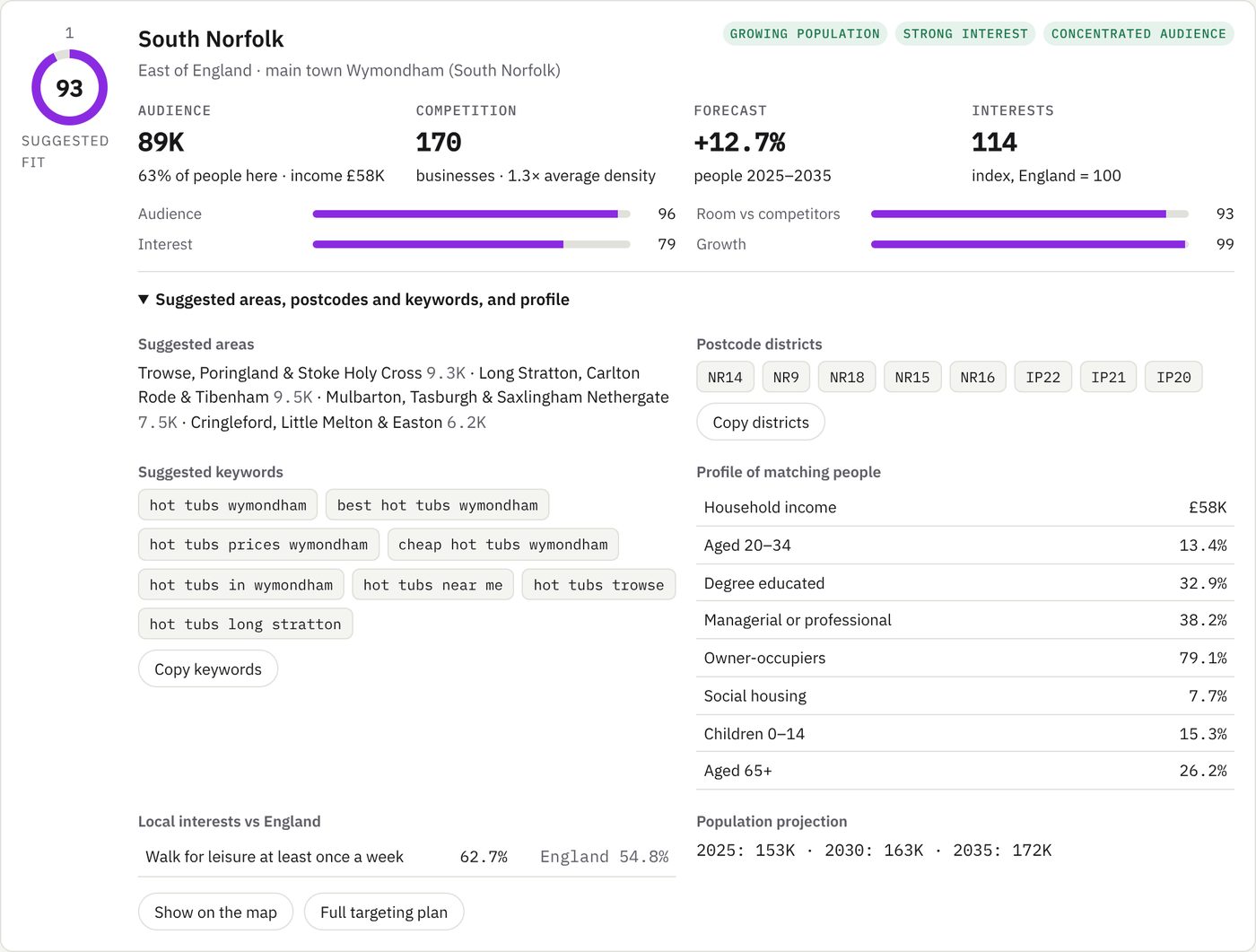The width and height of the screenshot is (1256, 952).
Task: Select the NR14 postcode district chip
Action: [x=725, y=378]
